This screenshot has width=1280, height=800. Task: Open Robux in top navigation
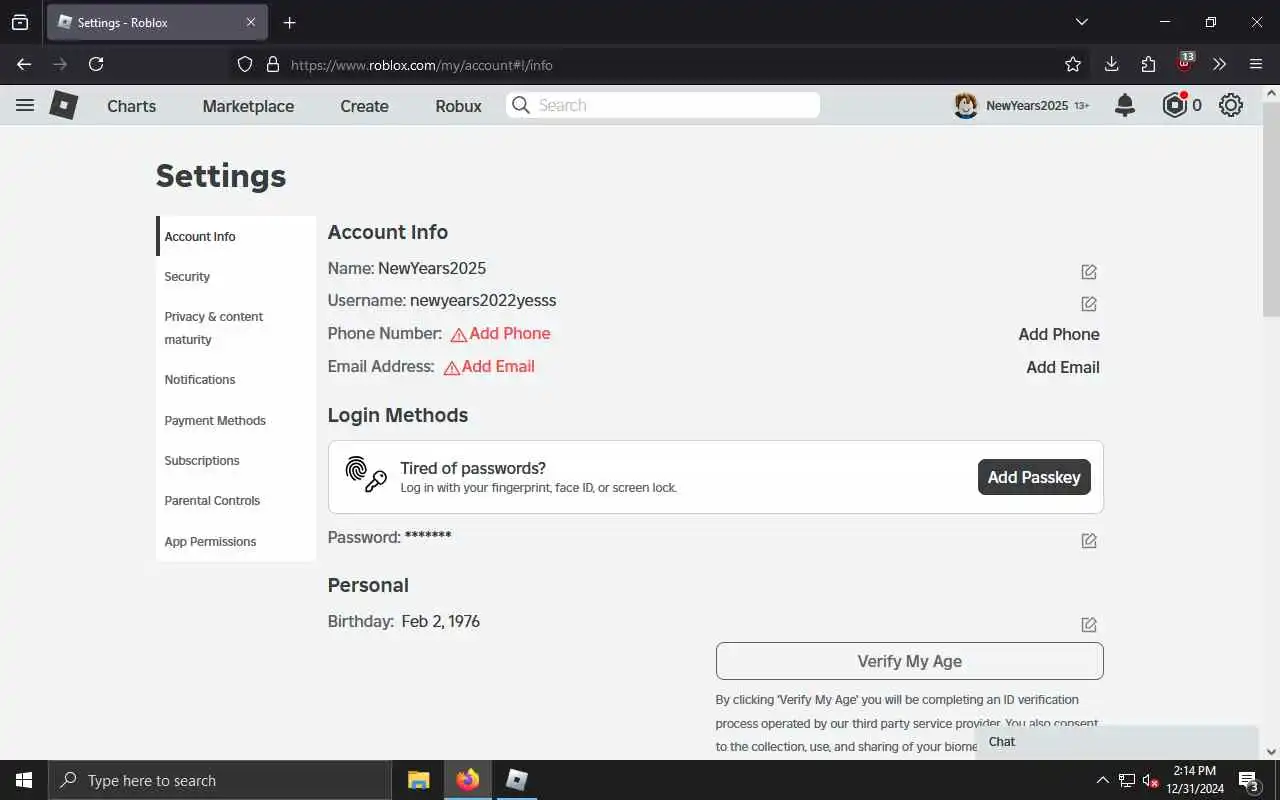(x=459, y=106)
